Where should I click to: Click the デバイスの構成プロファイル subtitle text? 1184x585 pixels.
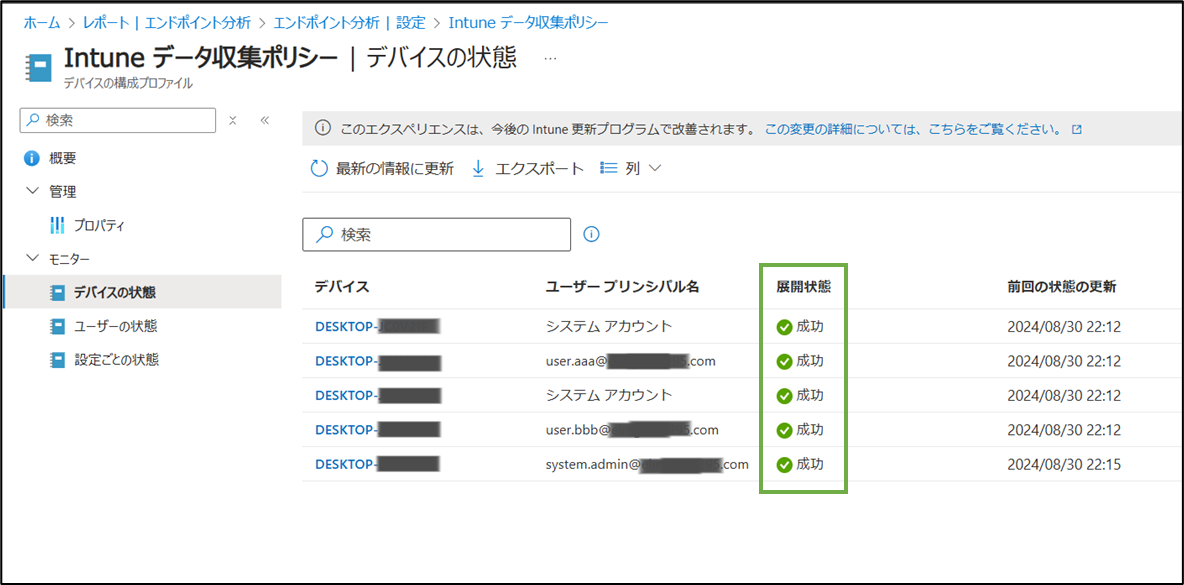click(x=128, y=84)
